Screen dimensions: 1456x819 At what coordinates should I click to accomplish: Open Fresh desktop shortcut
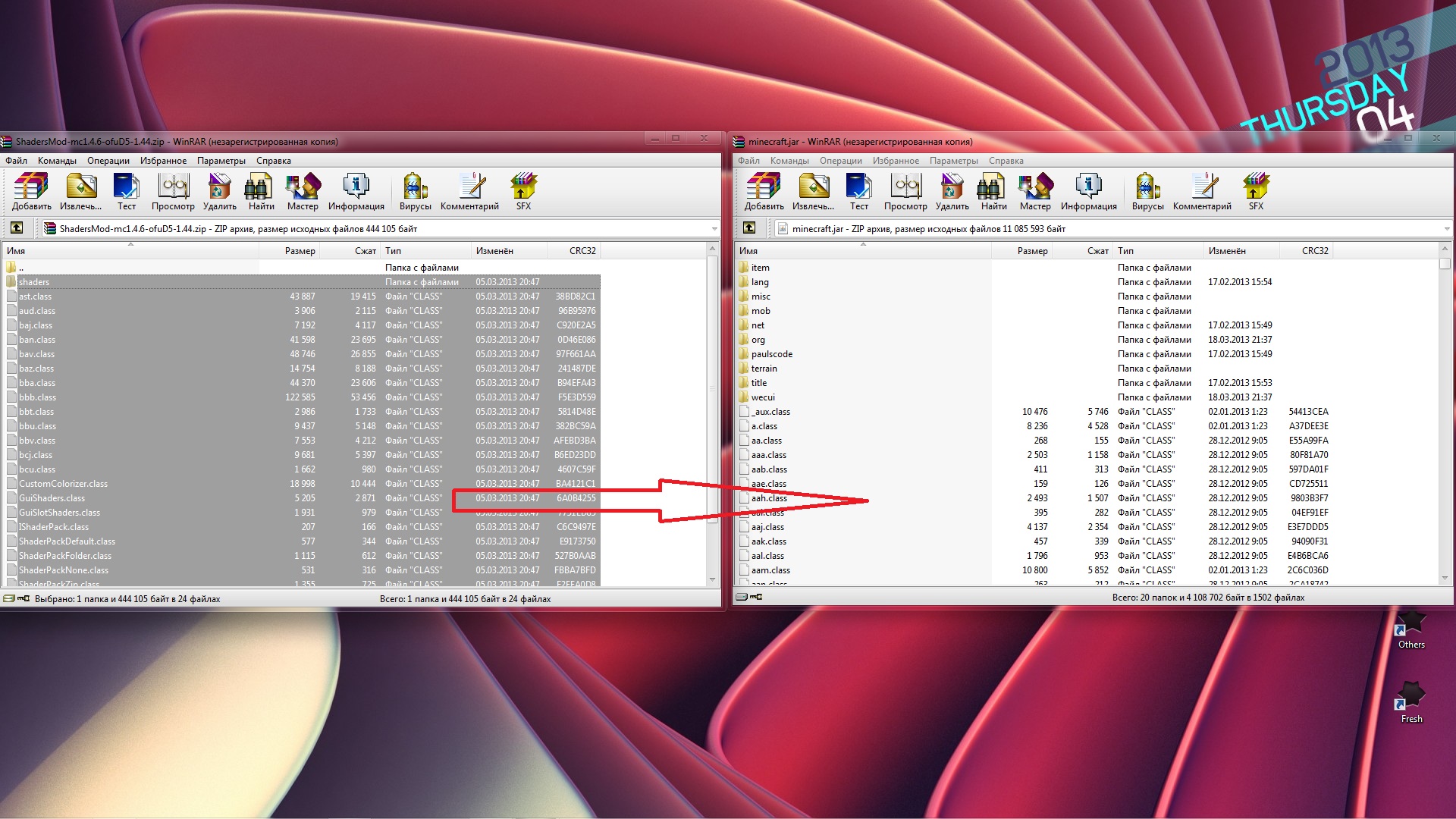(1410, 703)
